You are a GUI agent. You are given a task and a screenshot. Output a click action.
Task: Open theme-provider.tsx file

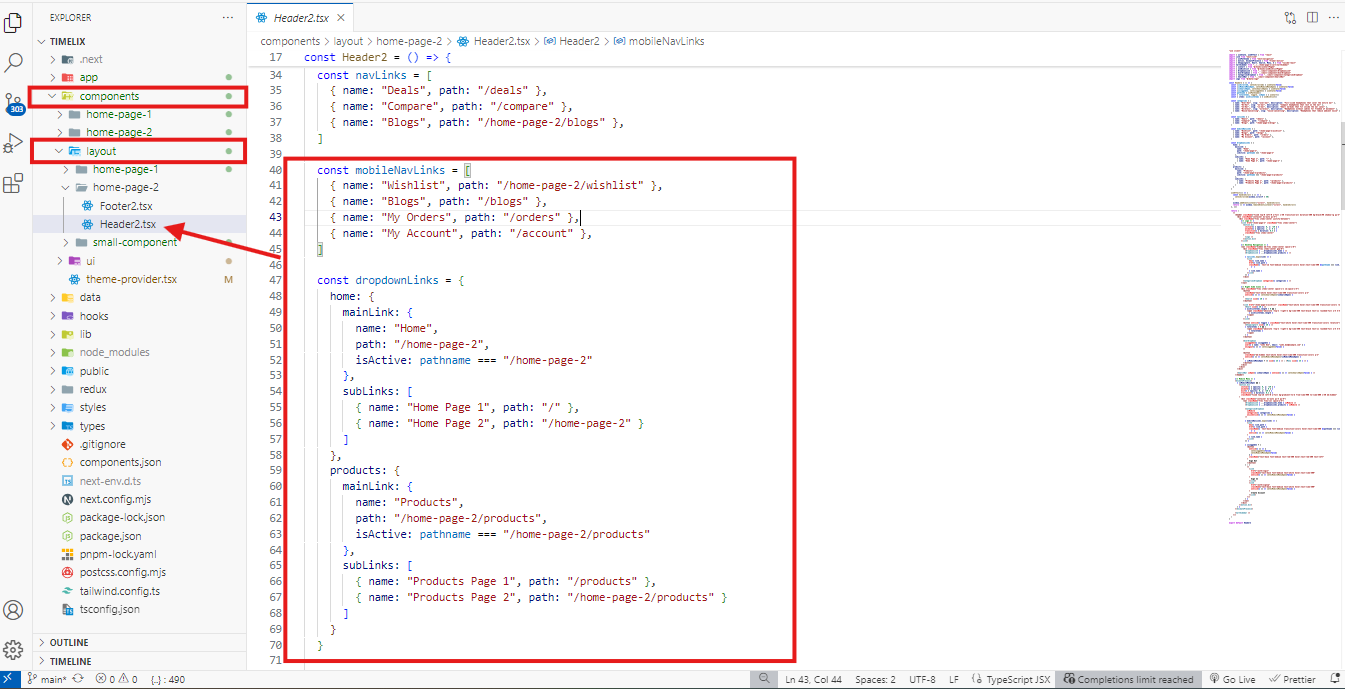(139, 279)
